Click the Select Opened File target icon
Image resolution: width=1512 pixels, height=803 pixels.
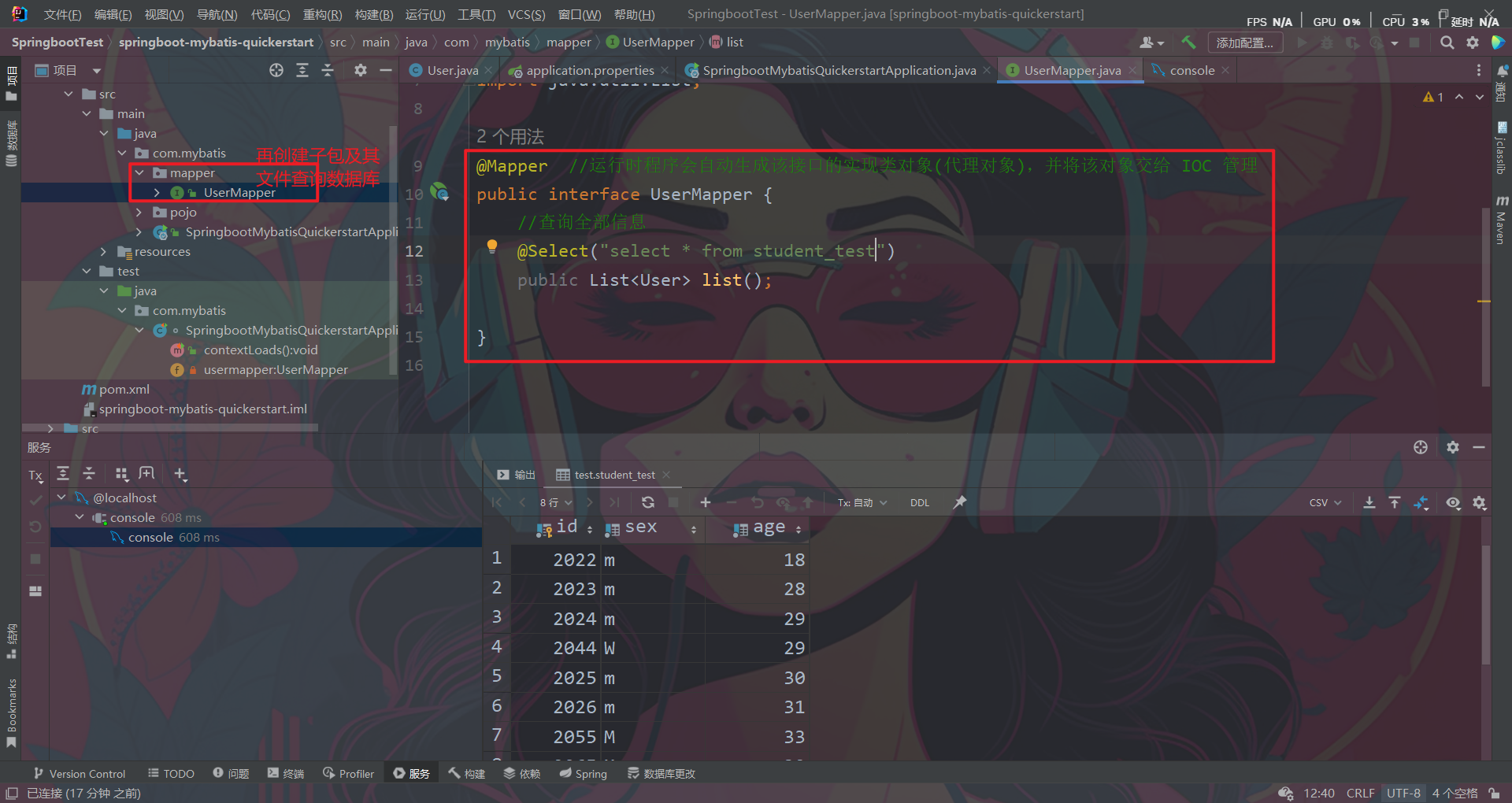tap(276, 70)
